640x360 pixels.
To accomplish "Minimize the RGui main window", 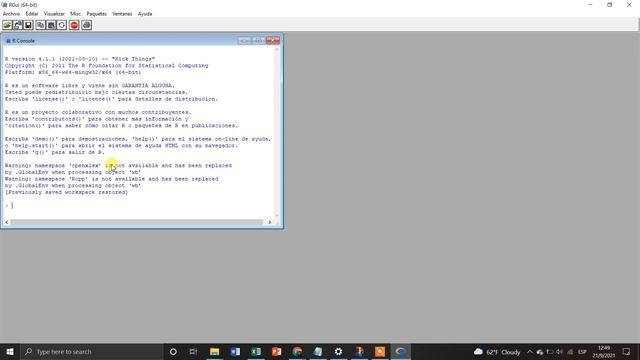I will tap(590, 5).
